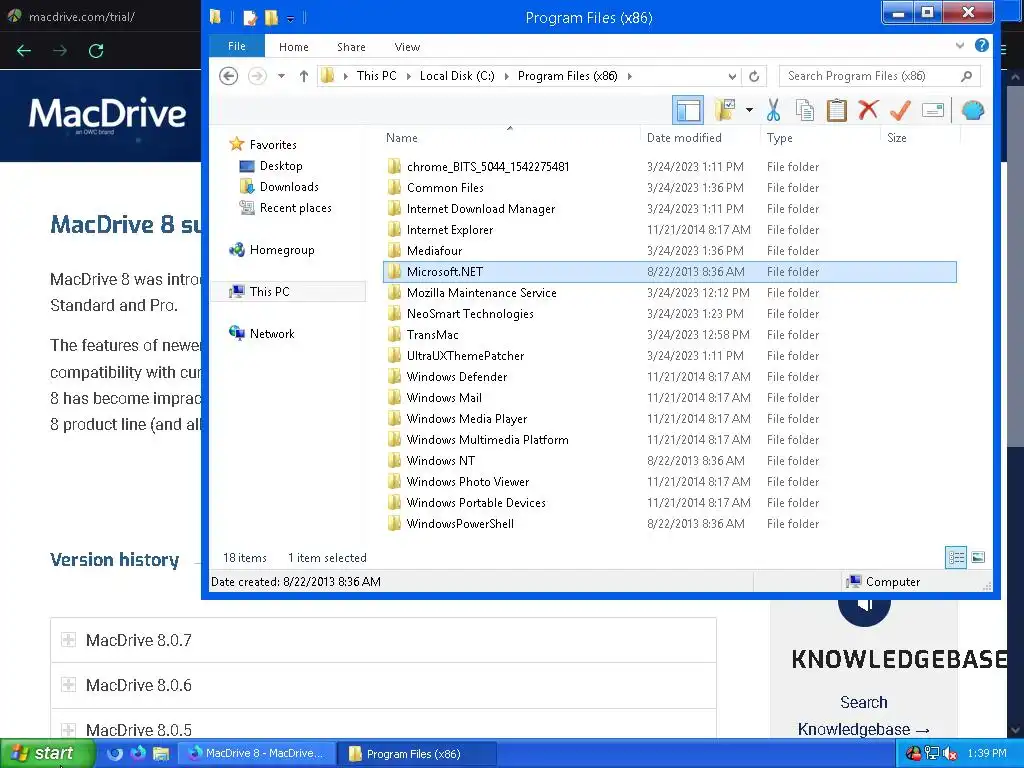Open Internet Explorer from quick launch

point(115,753)
